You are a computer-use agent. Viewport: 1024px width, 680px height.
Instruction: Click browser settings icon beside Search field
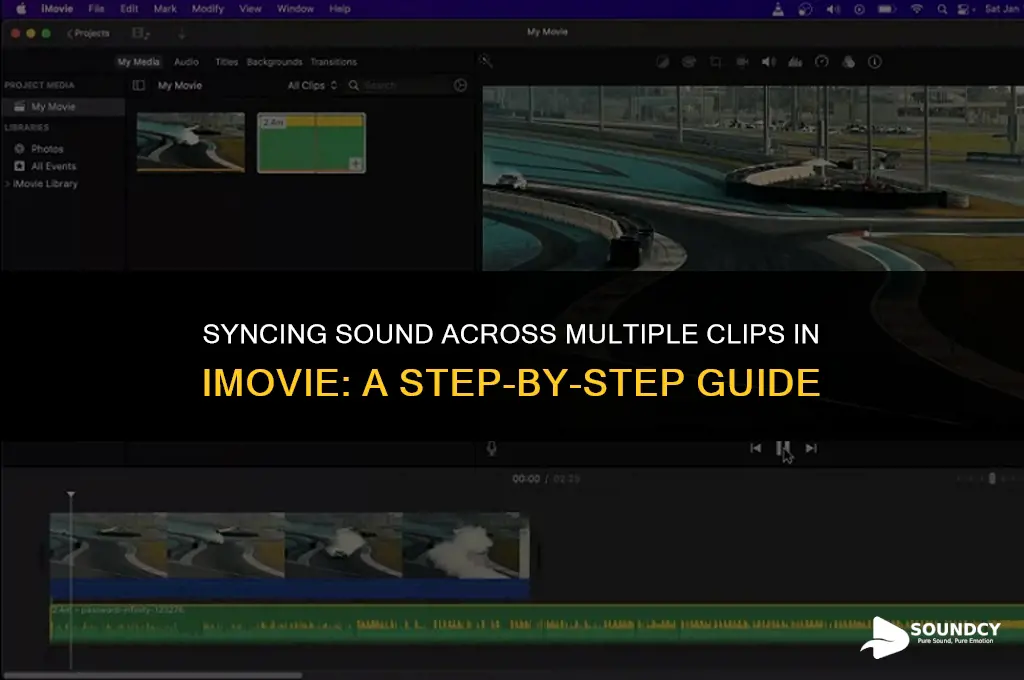460,86
